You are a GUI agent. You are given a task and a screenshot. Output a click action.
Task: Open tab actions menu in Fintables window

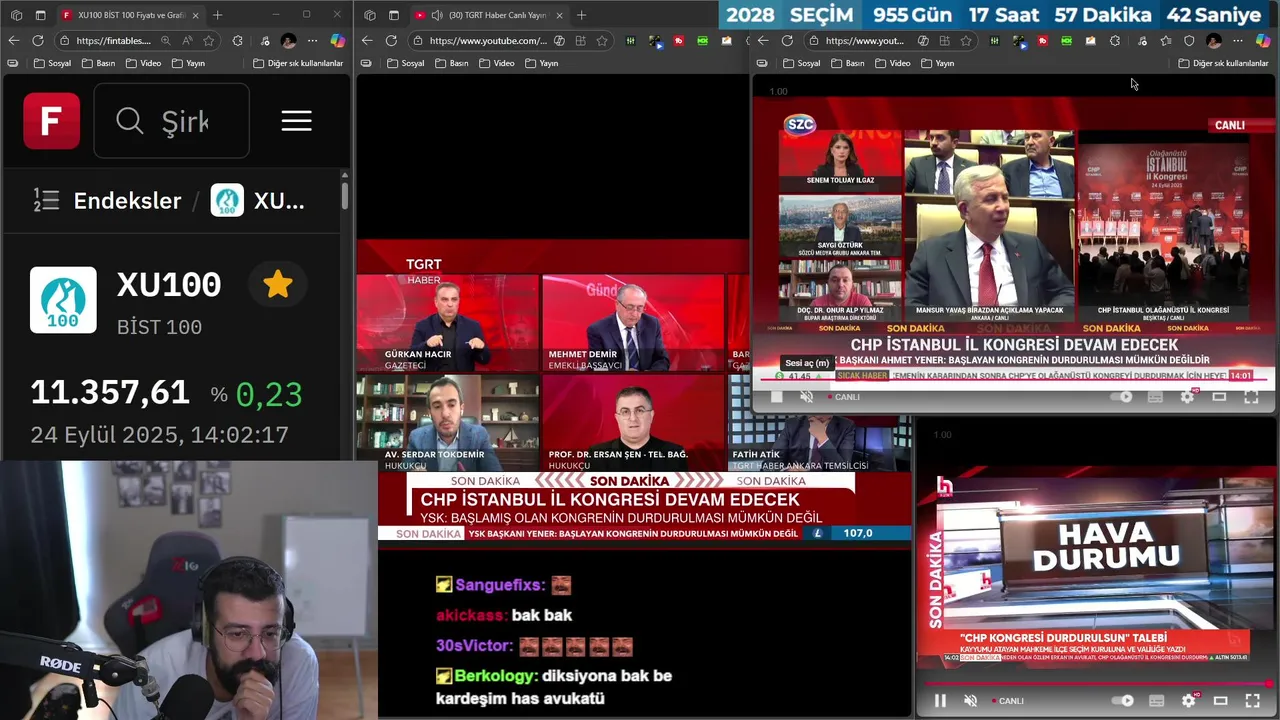[x=40, y=15]
